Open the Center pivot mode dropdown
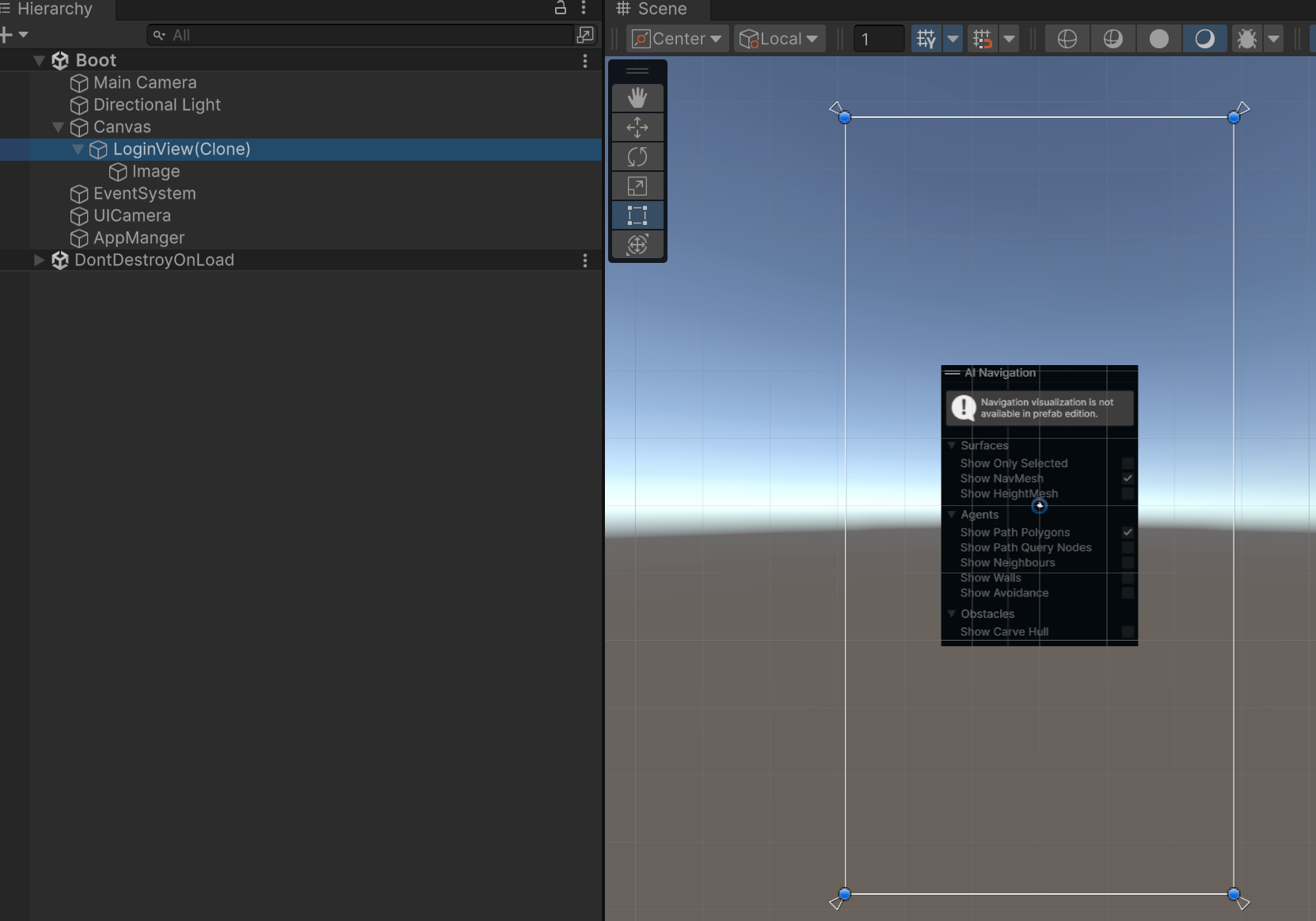The width and height of the screenshot is (1316, 921). [x=678, y=39]
